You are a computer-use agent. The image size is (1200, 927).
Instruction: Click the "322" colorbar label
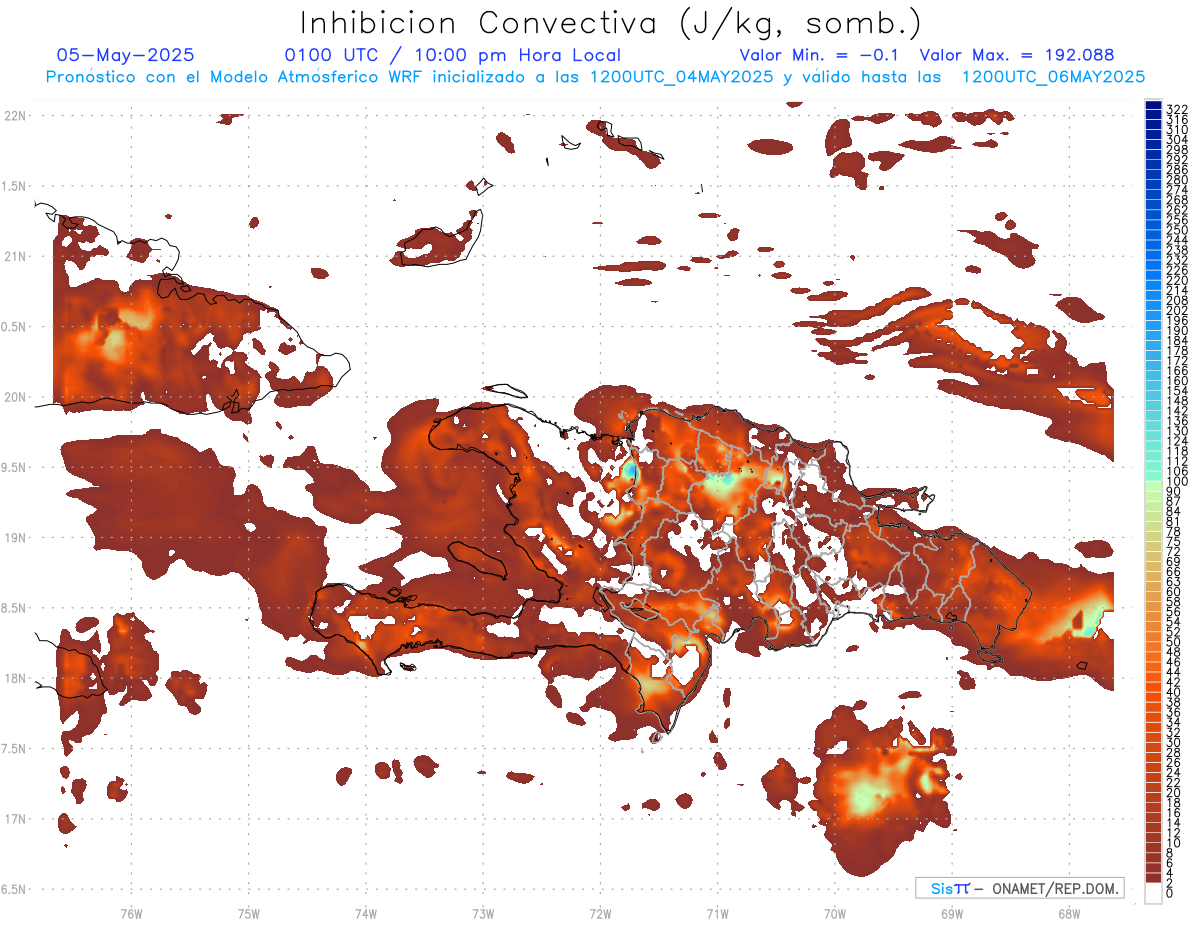pos(1176,109)
